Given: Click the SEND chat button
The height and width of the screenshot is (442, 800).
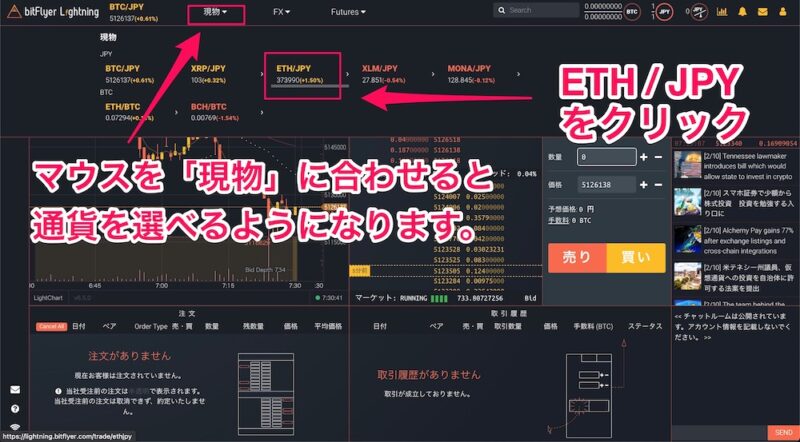Looking at the screenshot, I should tap(783, 433).
